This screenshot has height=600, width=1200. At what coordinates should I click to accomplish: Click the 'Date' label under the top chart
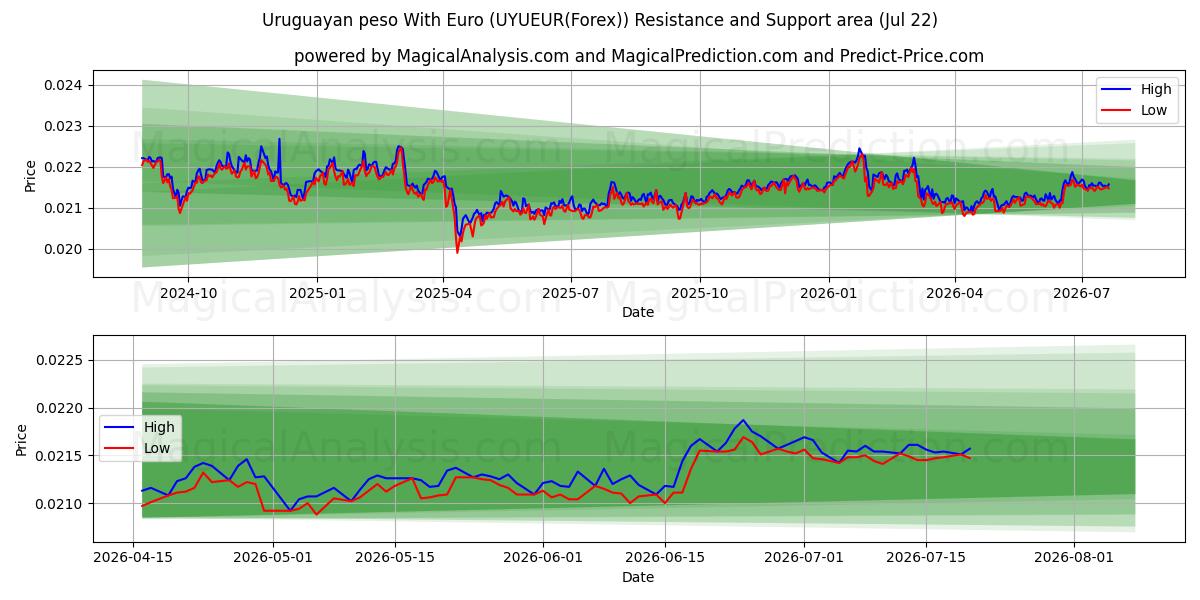(638, 312)
